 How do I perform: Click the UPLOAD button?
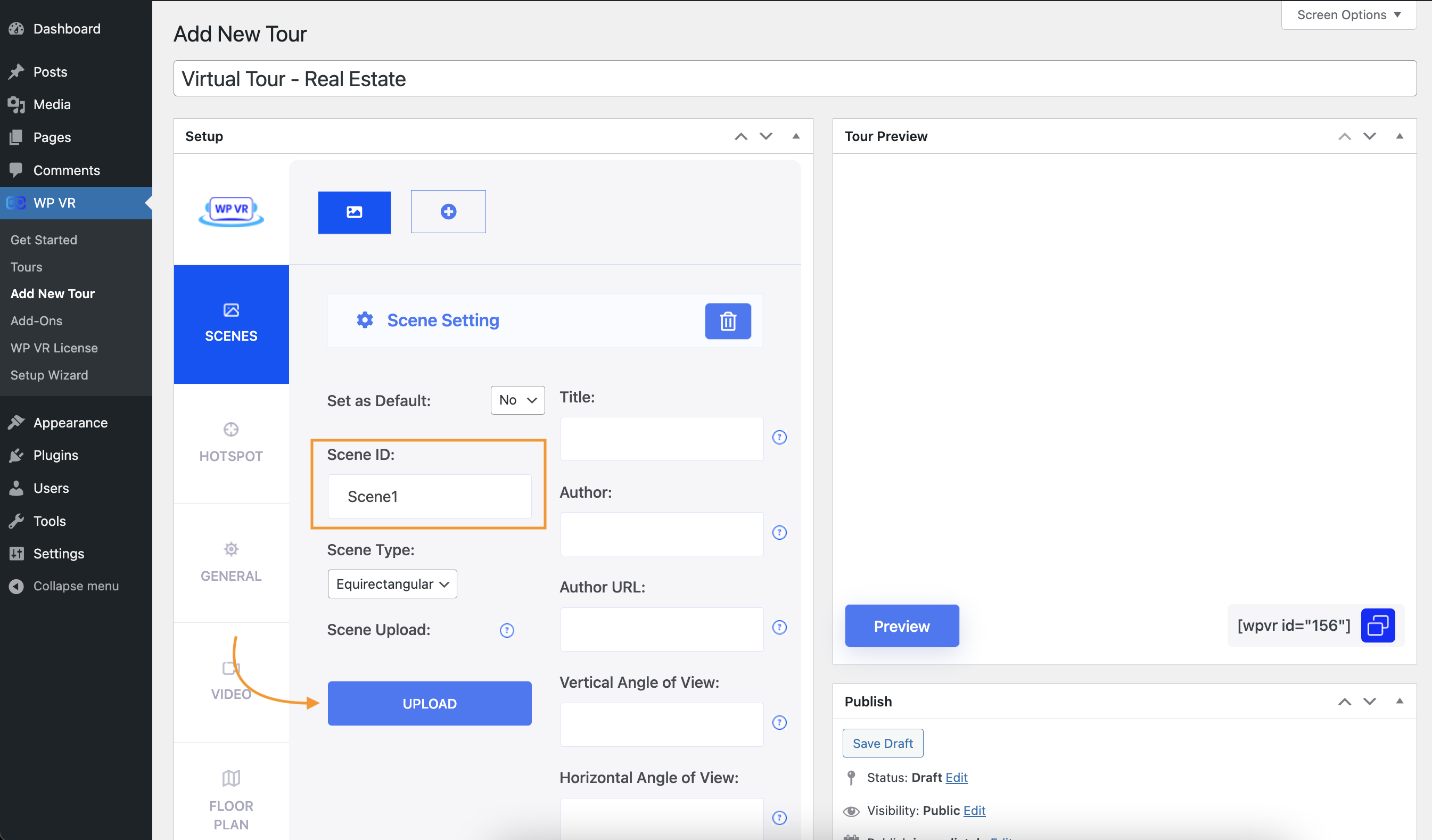430,703
